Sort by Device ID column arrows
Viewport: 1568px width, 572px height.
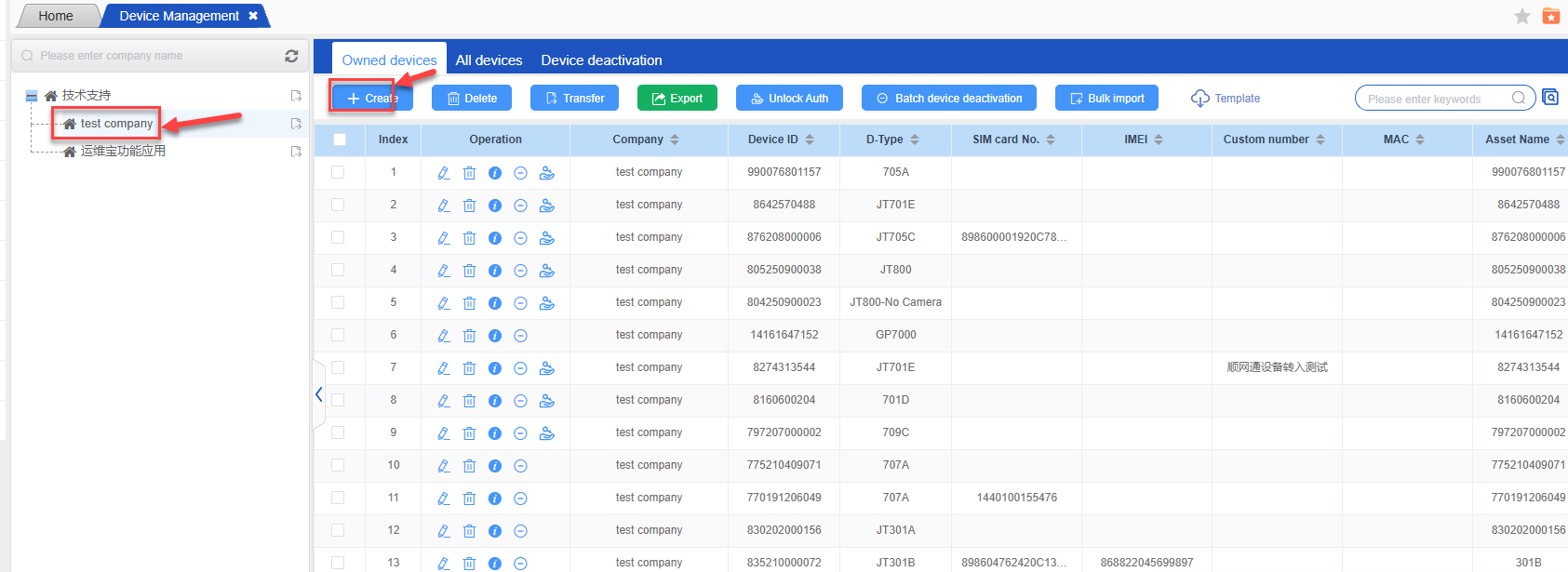pyautogui.click(x=810, y=140)
